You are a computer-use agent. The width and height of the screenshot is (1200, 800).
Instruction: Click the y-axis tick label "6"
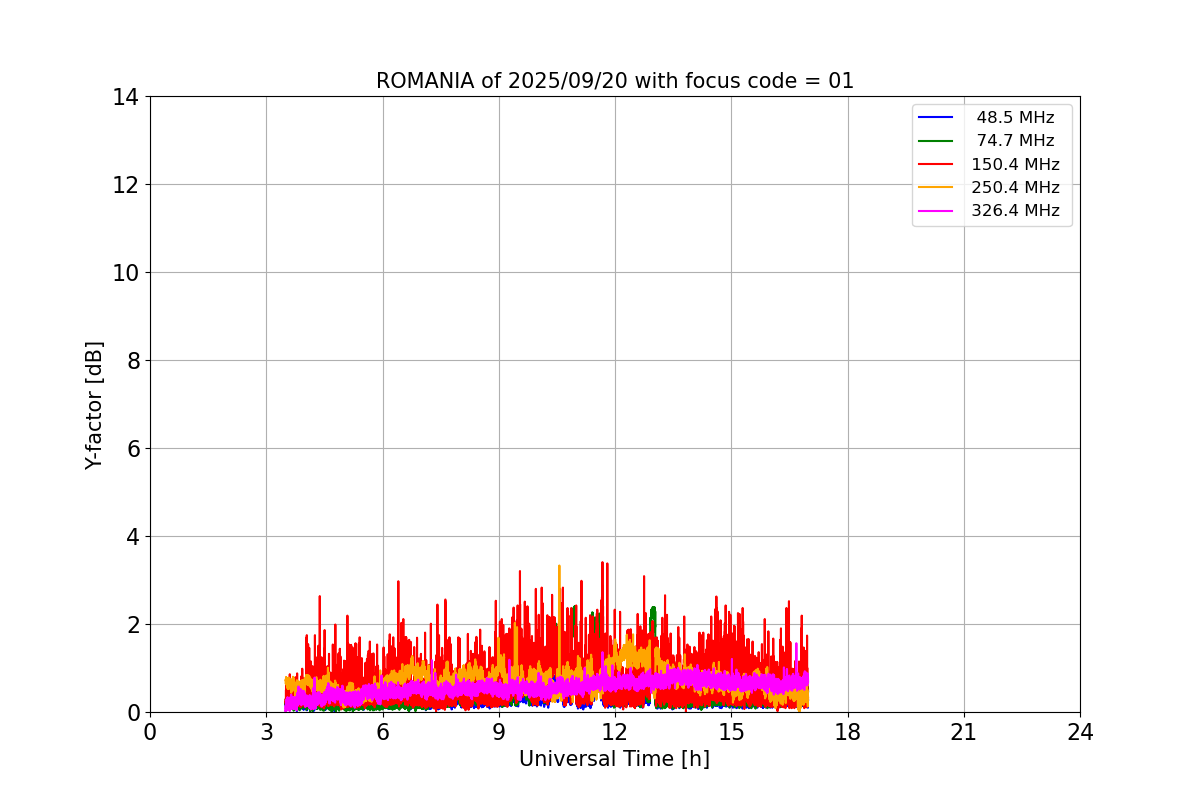[x=132, y=449]
